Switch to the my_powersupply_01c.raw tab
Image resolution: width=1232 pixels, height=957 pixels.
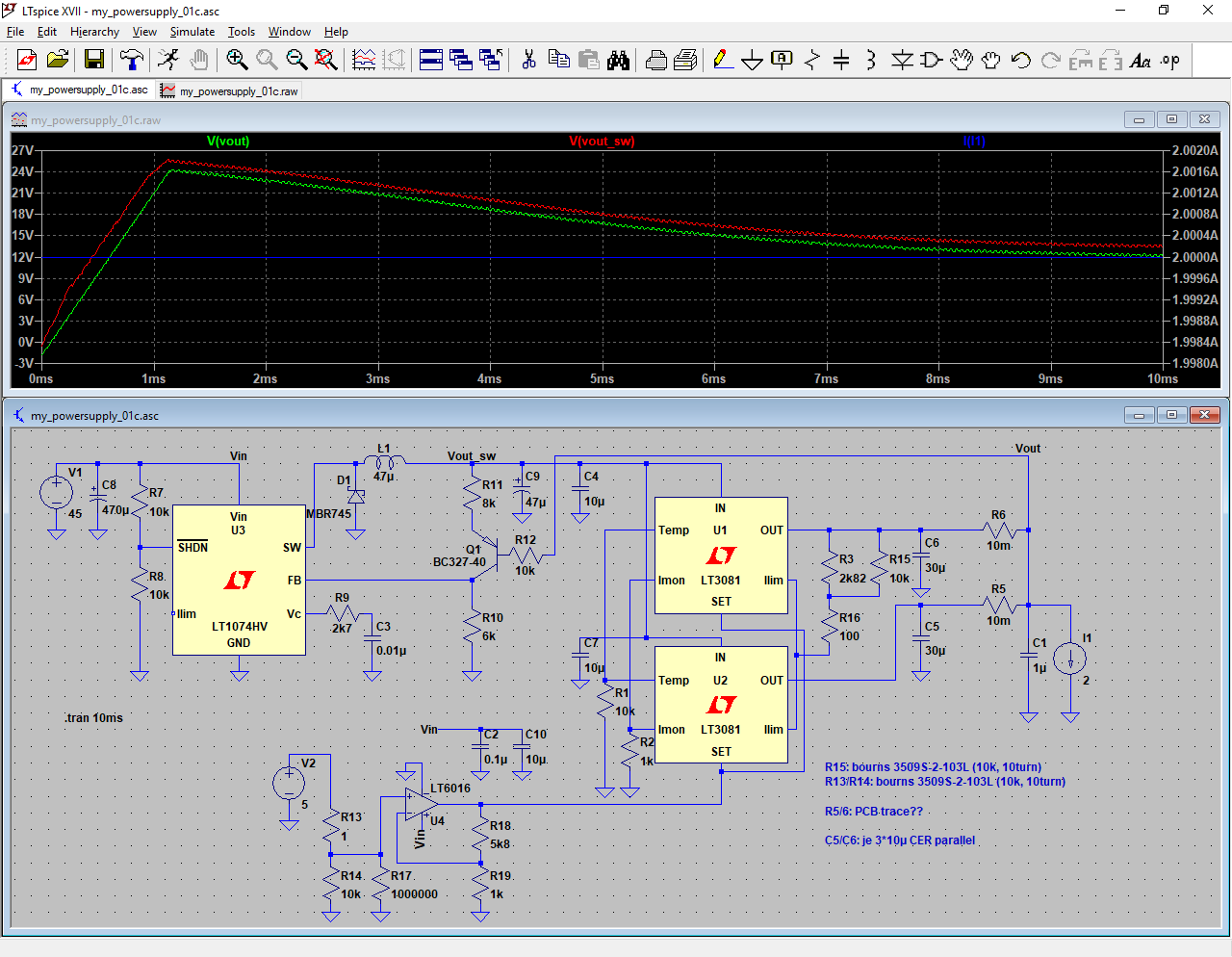coord(229,91)
